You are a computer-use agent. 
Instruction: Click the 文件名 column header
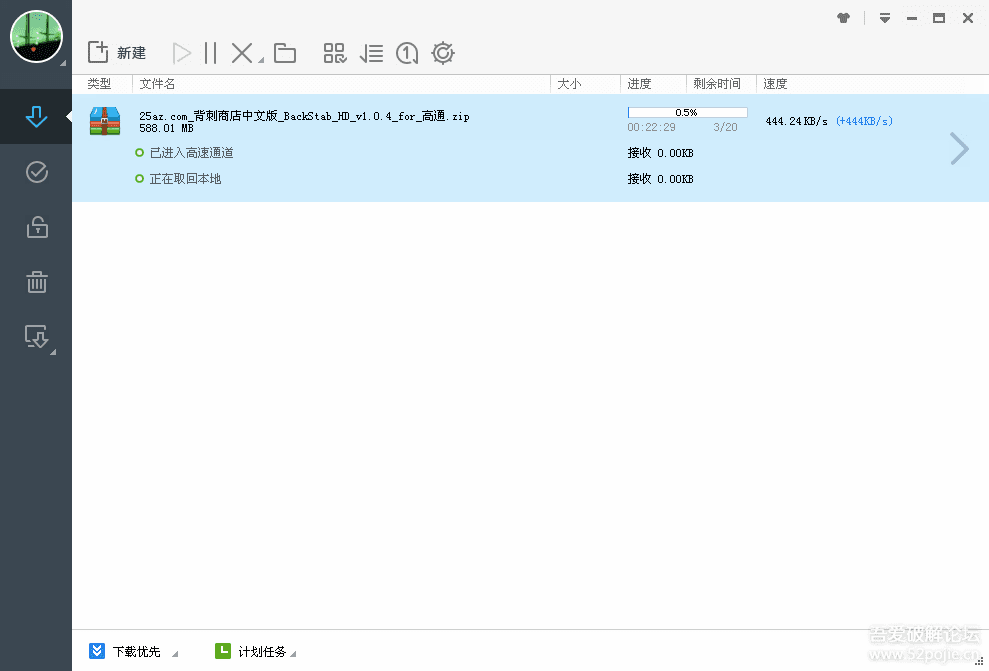tap(157, 83)
